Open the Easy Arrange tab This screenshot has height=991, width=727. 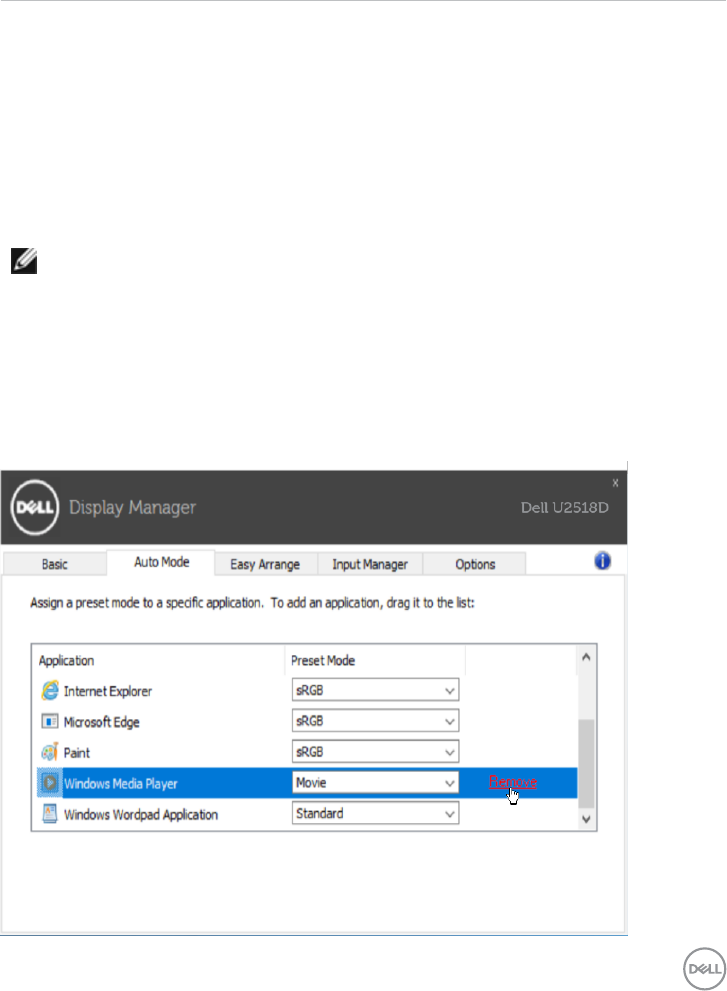(x=266, y=564)
